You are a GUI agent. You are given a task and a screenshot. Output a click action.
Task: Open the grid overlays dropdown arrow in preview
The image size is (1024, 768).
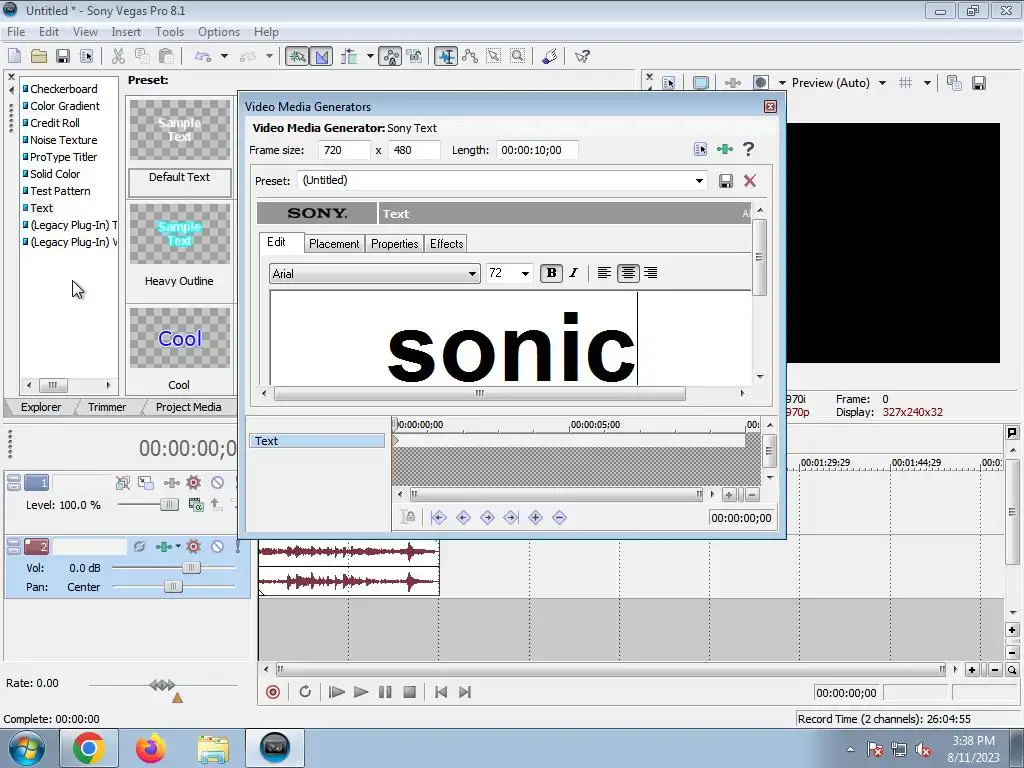pyautogui.click(x=927, y=83)
